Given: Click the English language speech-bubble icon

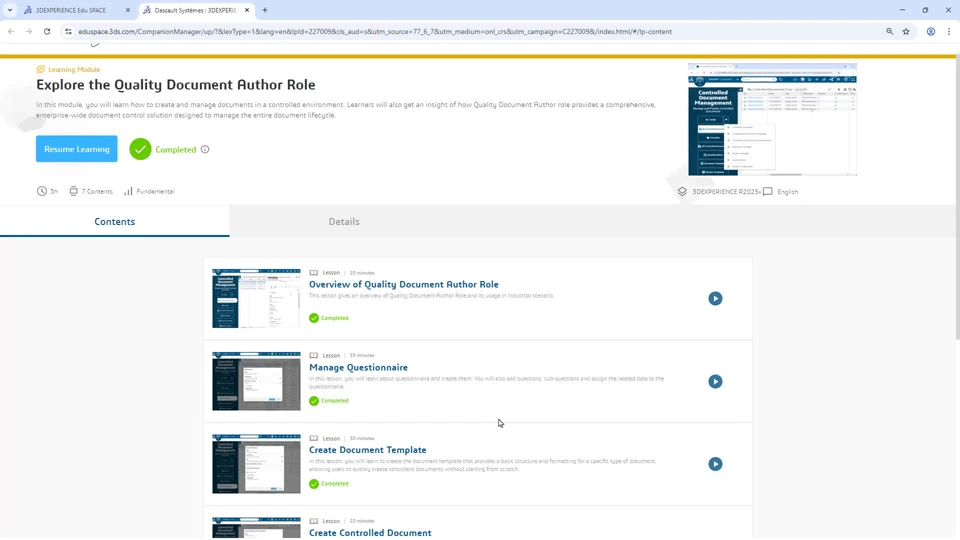Looking at the screenshot, I should click(768, 192).
